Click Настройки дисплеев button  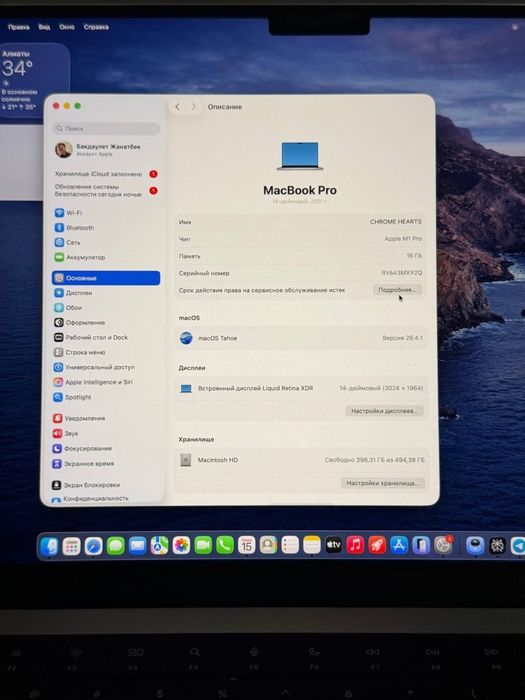(x=384, y=411)
